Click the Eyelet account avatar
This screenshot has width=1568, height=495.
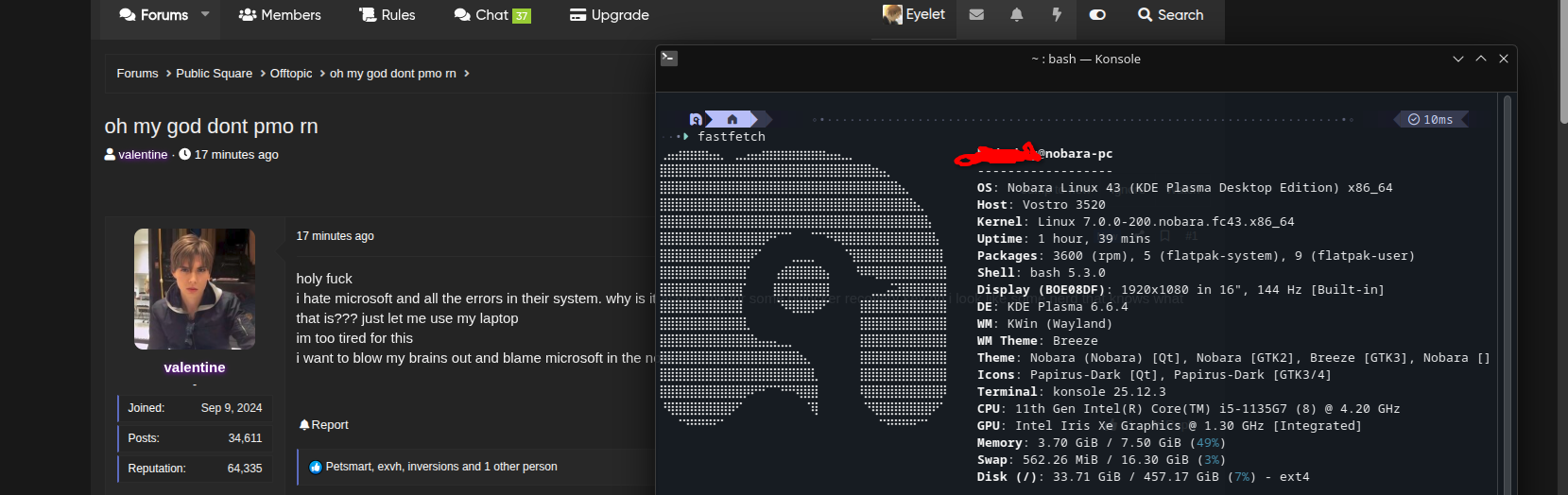tap(892, 14)
